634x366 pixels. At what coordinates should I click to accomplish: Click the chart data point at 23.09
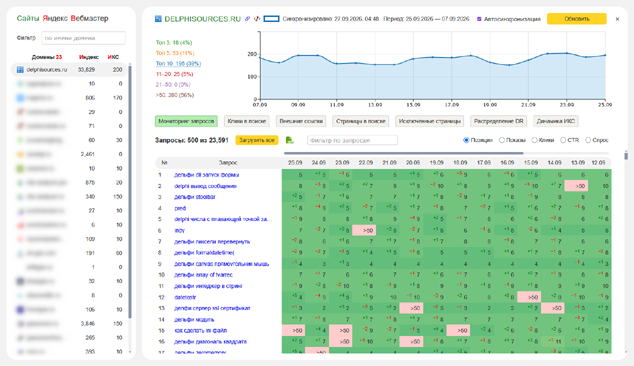pyautogui.click(x=567, y=53)
